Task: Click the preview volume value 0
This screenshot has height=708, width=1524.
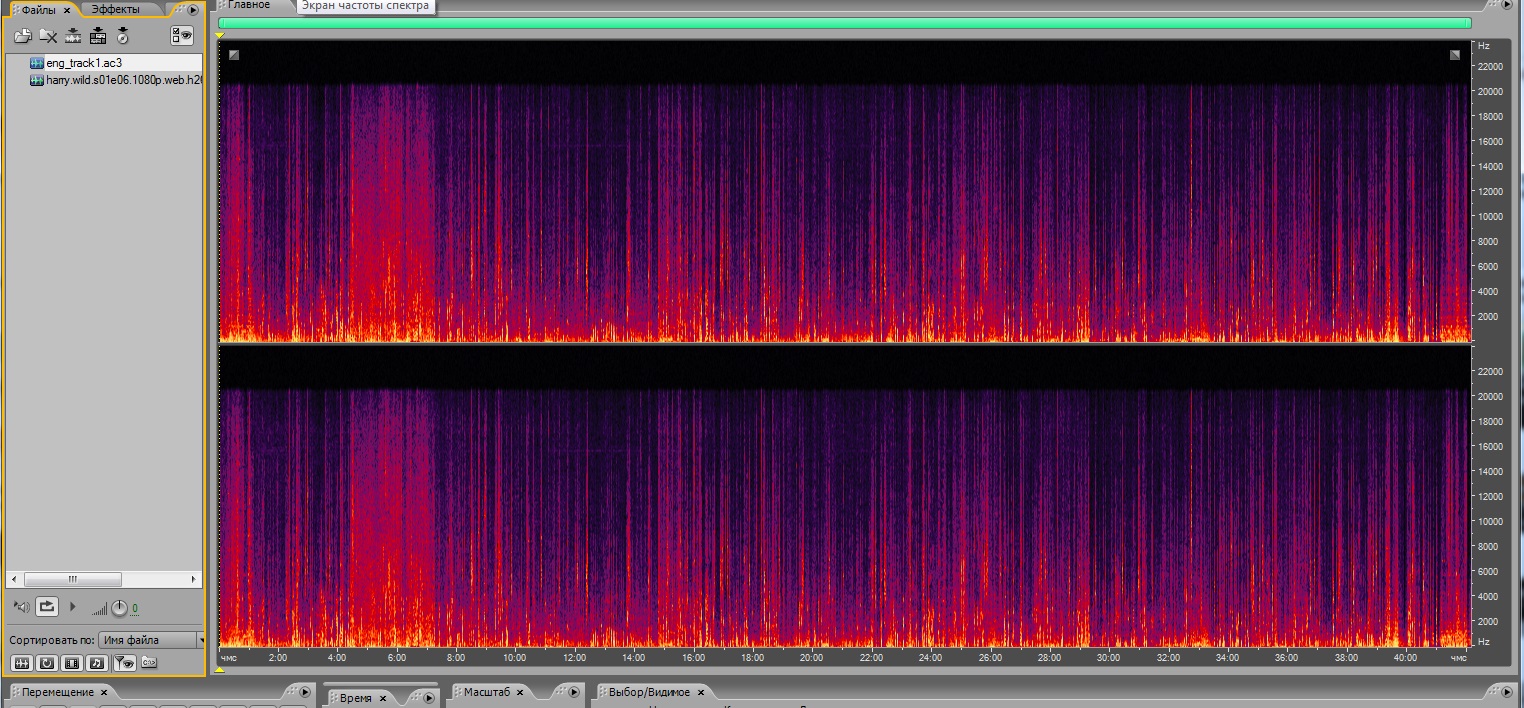Action: point(135,609)
